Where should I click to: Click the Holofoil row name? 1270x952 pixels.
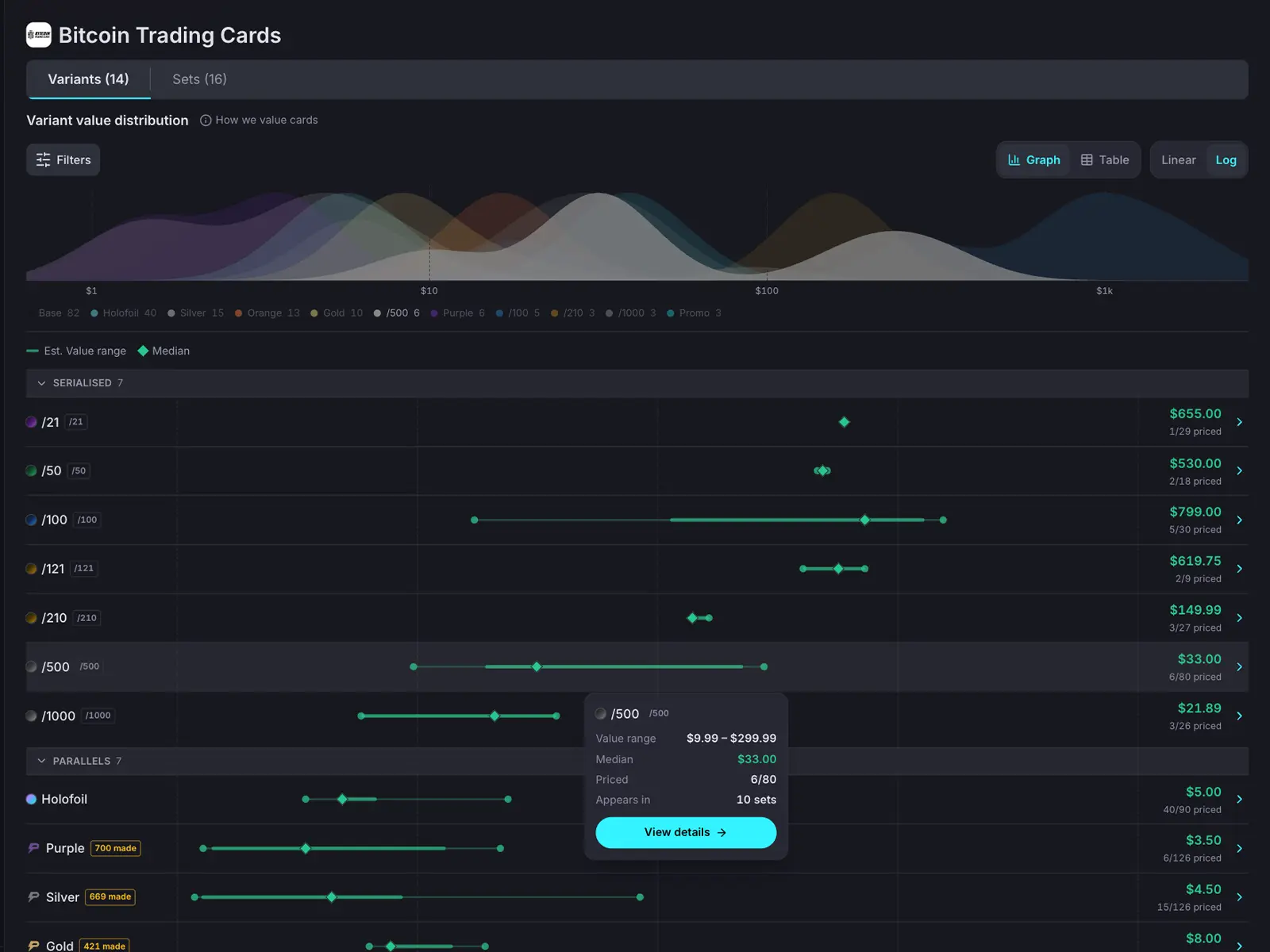pos(64,800)
